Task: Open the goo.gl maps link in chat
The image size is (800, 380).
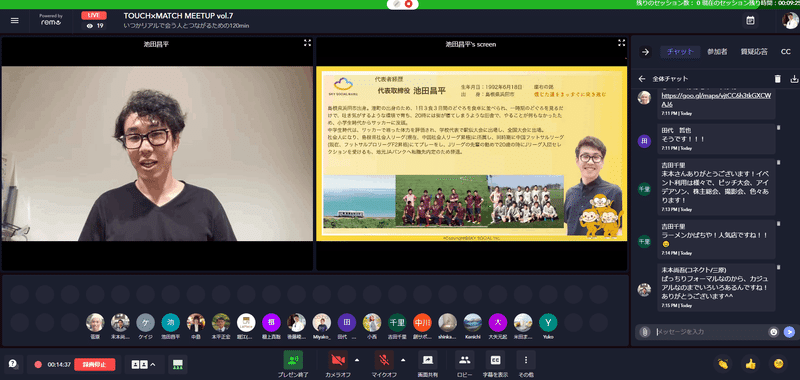Action: (x=717, y=99)
